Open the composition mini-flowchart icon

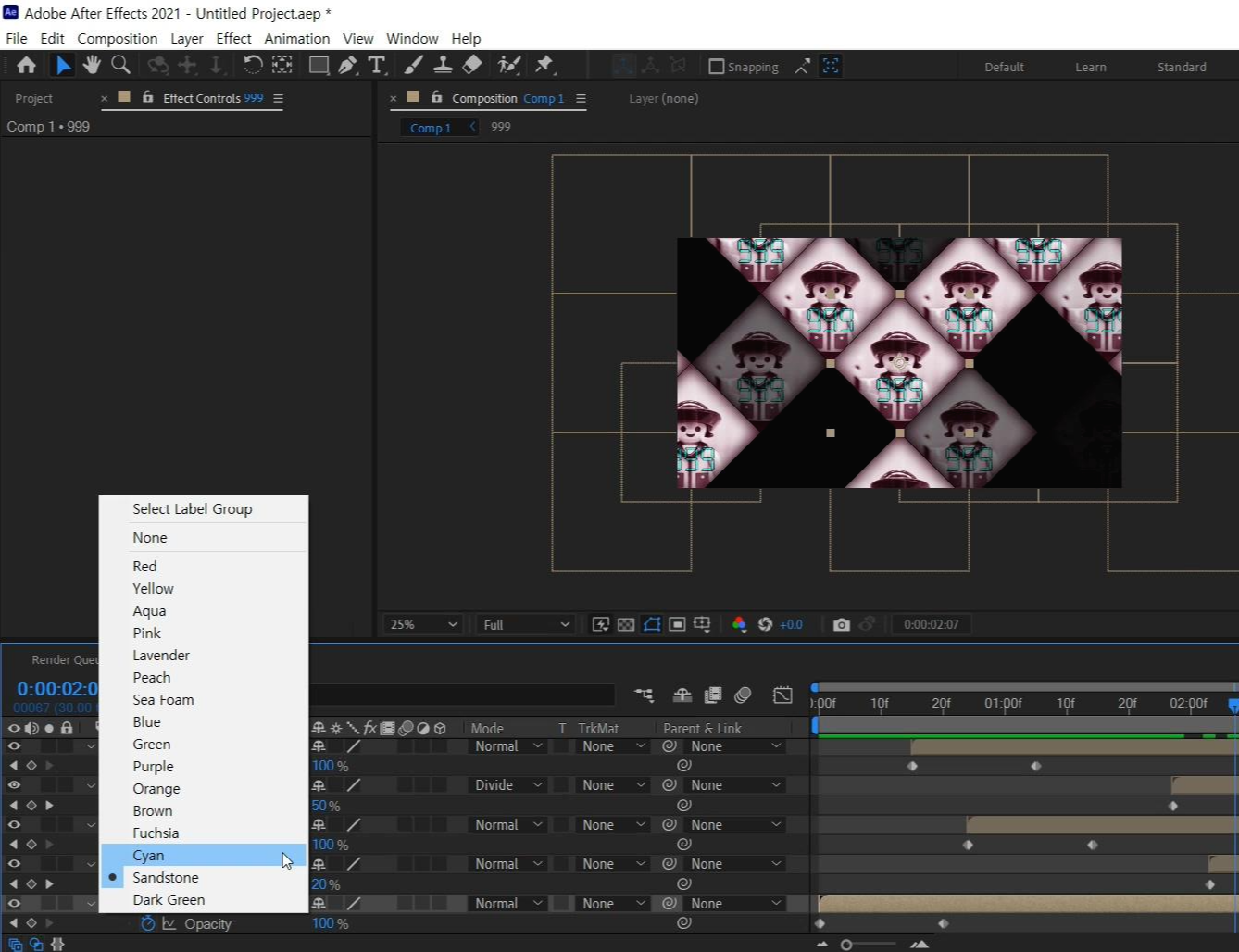click(644, 695)
